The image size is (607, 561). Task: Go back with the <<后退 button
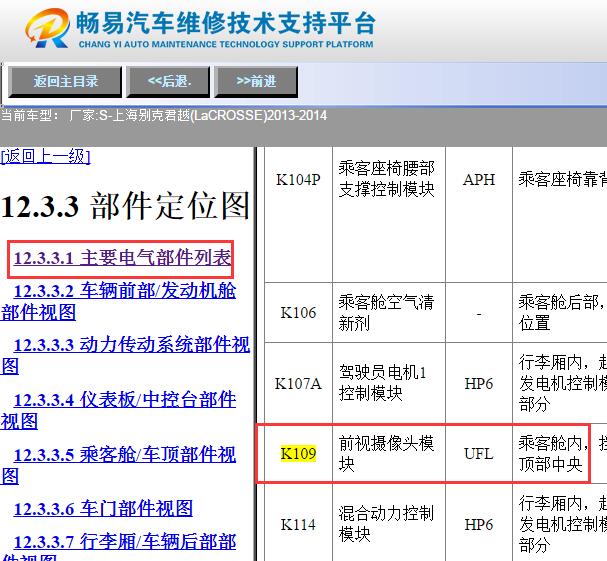[x=168, y=81]
